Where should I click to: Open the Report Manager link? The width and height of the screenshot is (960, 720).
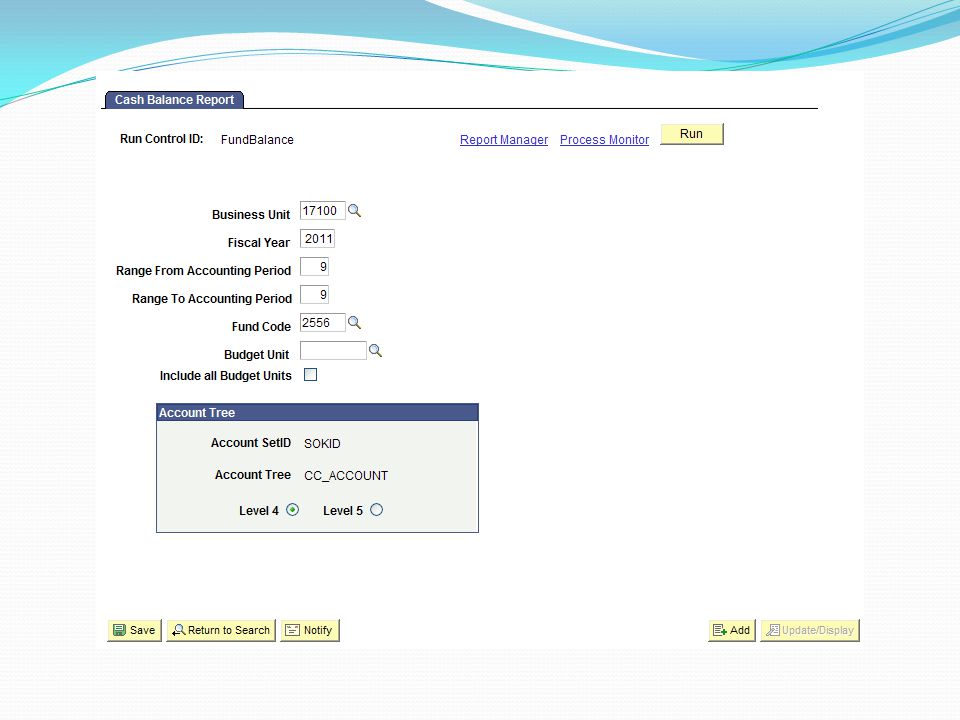tap(504, 140)
